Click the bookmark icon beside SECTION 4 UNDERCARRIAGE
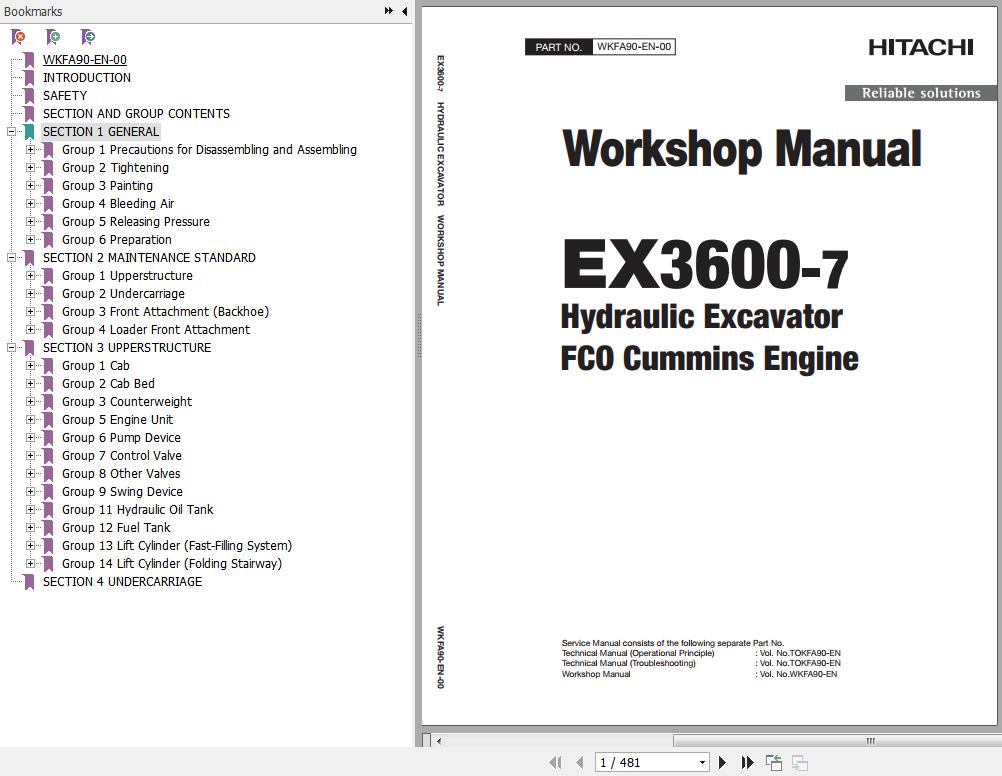Image resolution: width=1002 pixels, height=776 pixels. (29, 582)
